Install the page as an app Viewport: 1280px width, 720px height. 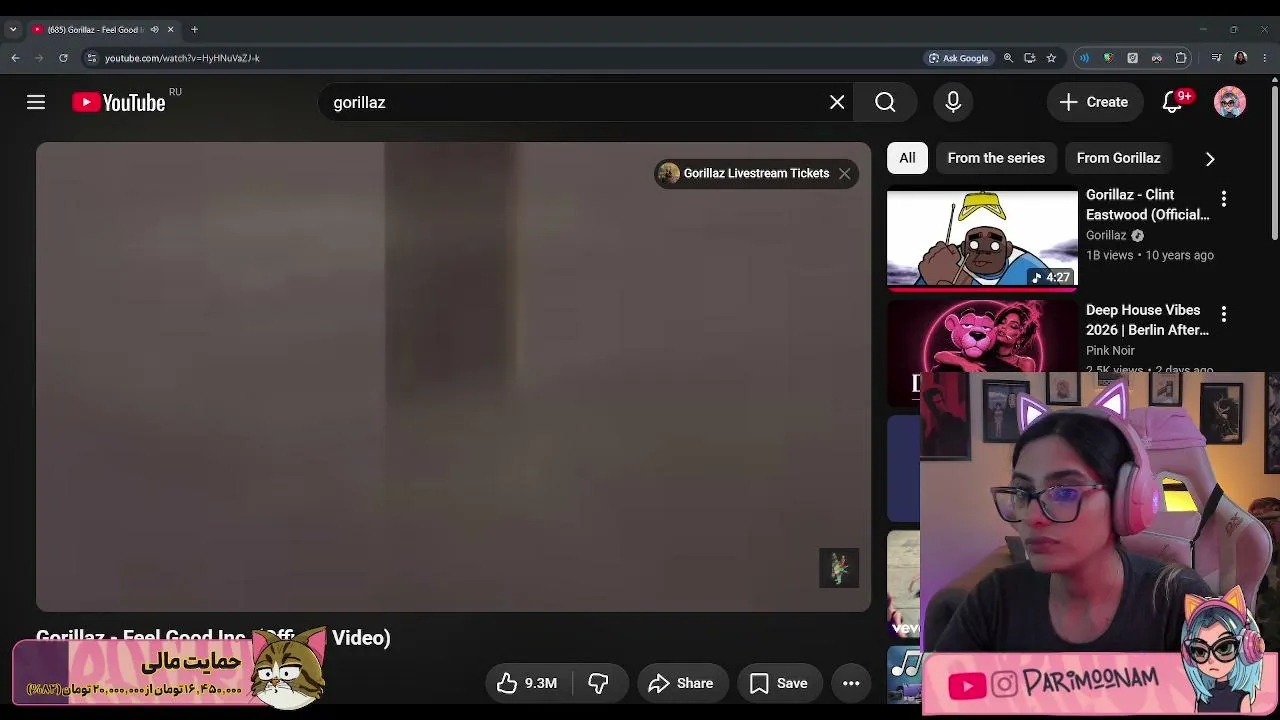[1030, 58]
